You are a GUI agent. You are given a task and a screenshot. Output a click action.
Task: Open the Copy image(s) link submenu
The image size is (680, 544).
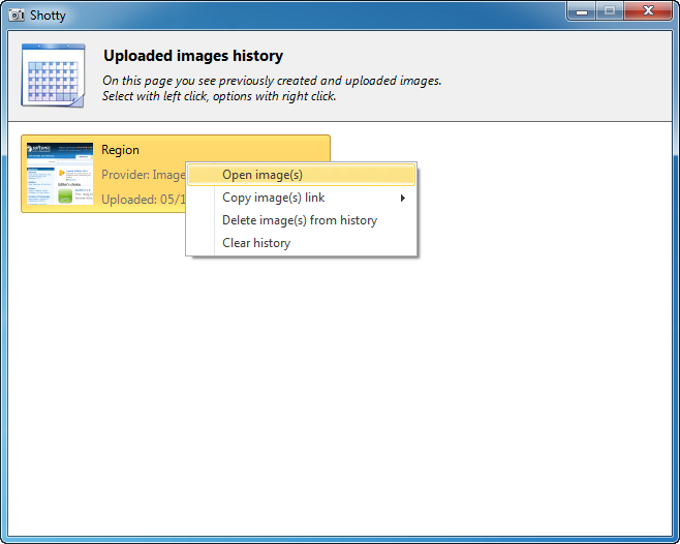pos(301,198)
